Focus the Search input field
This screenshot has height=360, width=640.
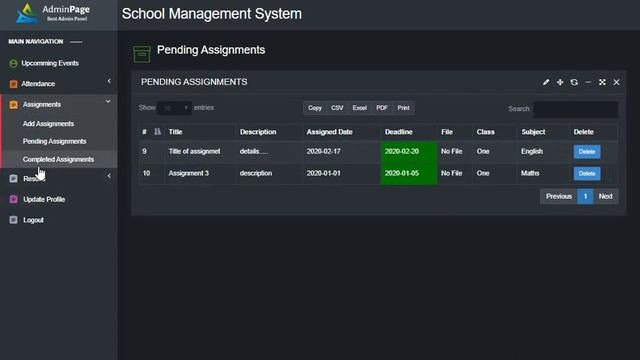click(x=576, y=109)
